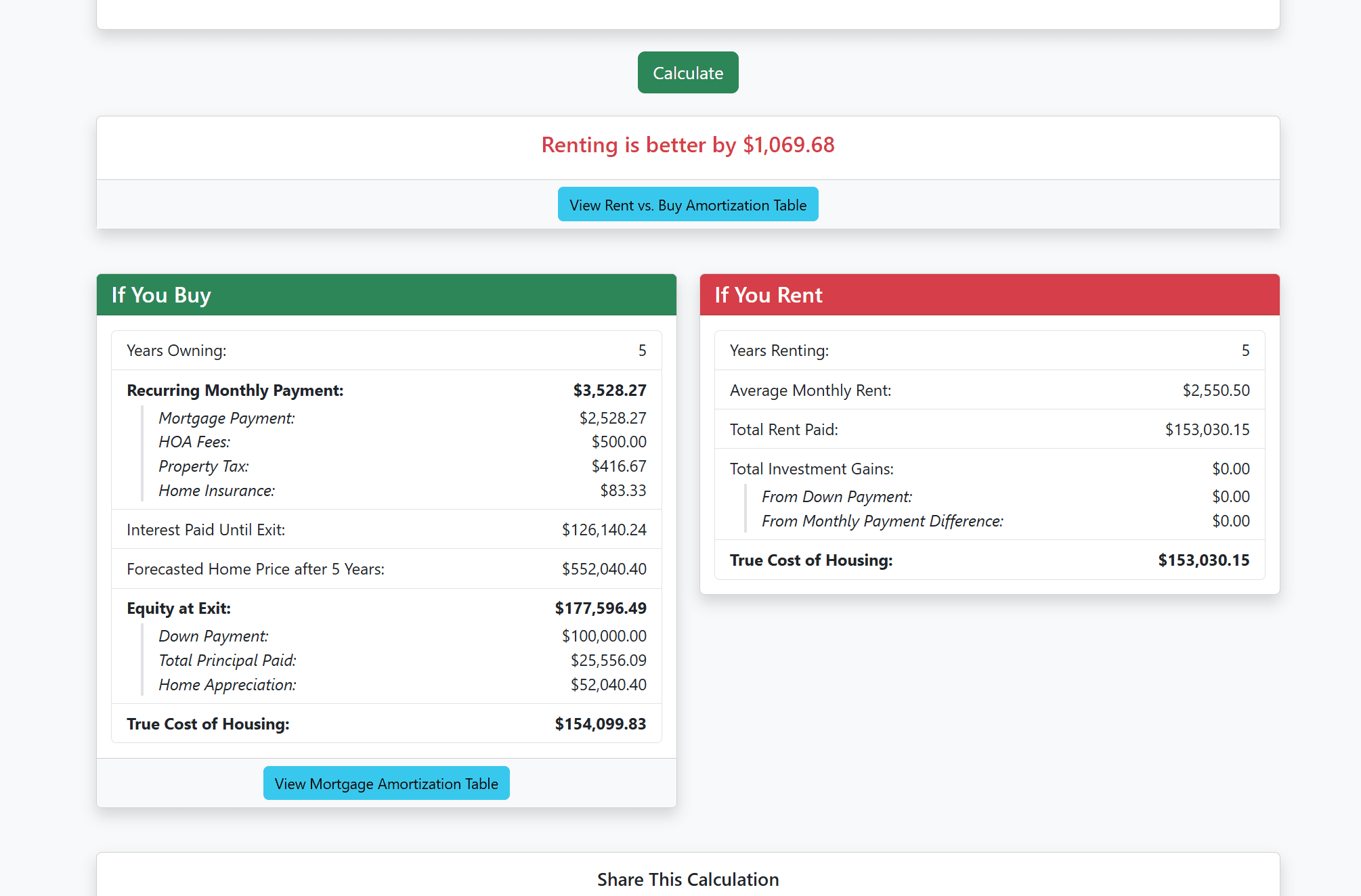Select the 'Renting is better by $1,069.68' result text
1361x896 pixels.
coord(687,145)
